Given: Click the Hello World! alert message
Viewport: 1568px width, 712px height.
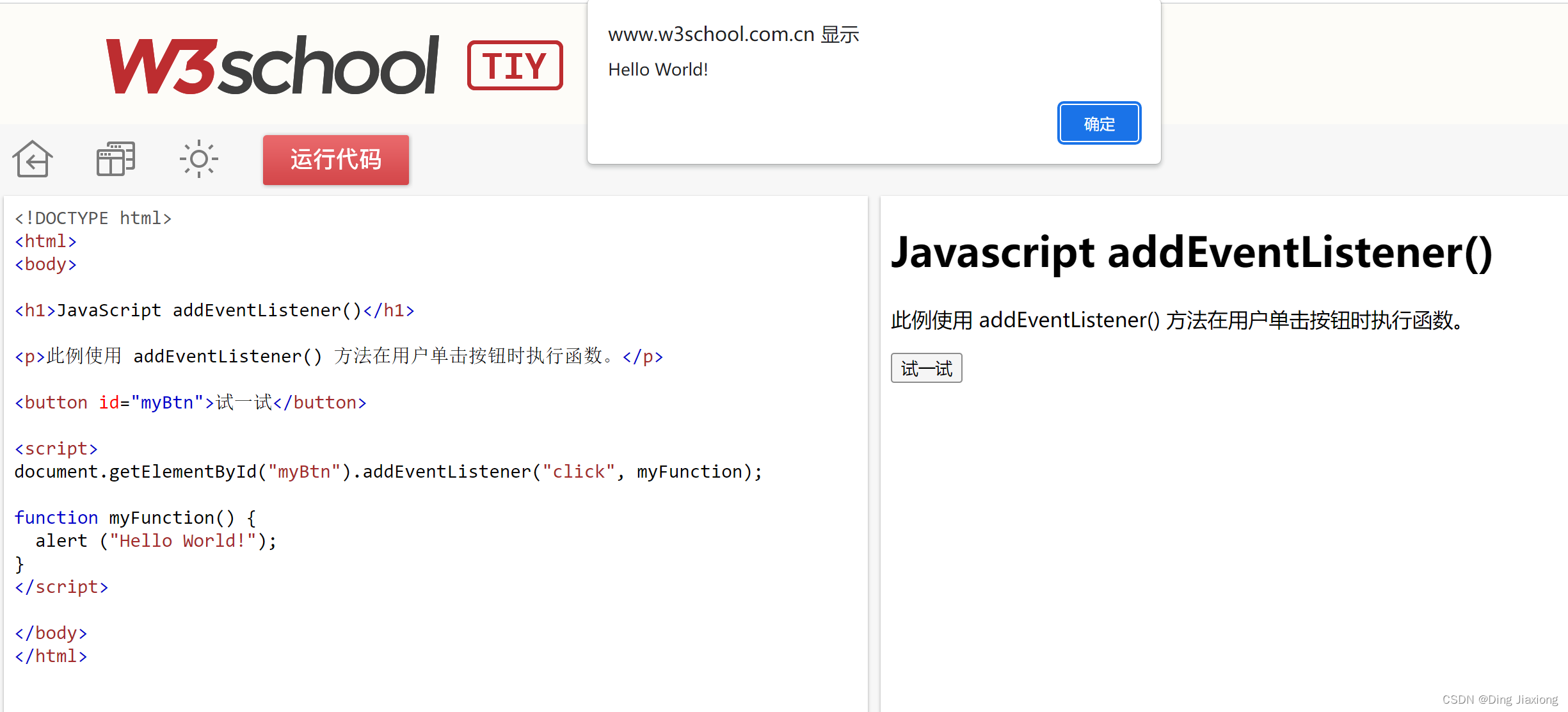Looking at the screenshot, I should [658, 69].
